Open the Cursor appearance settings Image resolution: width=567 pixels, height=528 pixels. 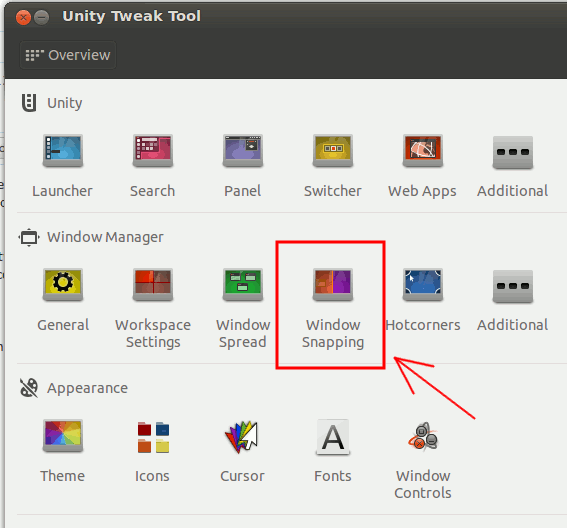(x=242, y=437)
